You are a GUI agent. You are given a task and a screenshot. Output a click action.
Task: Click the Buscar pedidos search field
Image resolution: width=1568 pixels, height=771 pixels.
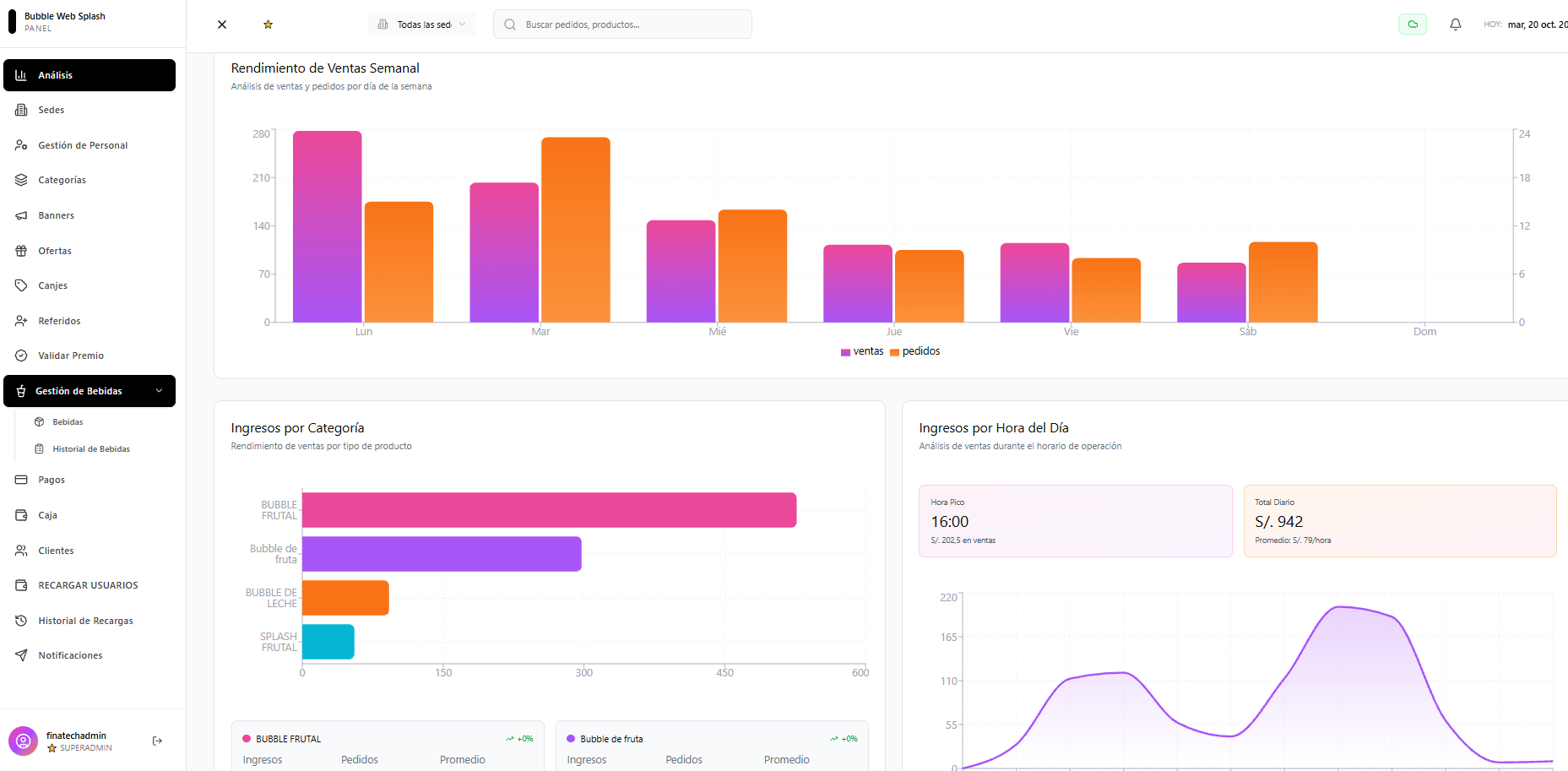click(x=622, y=24)
